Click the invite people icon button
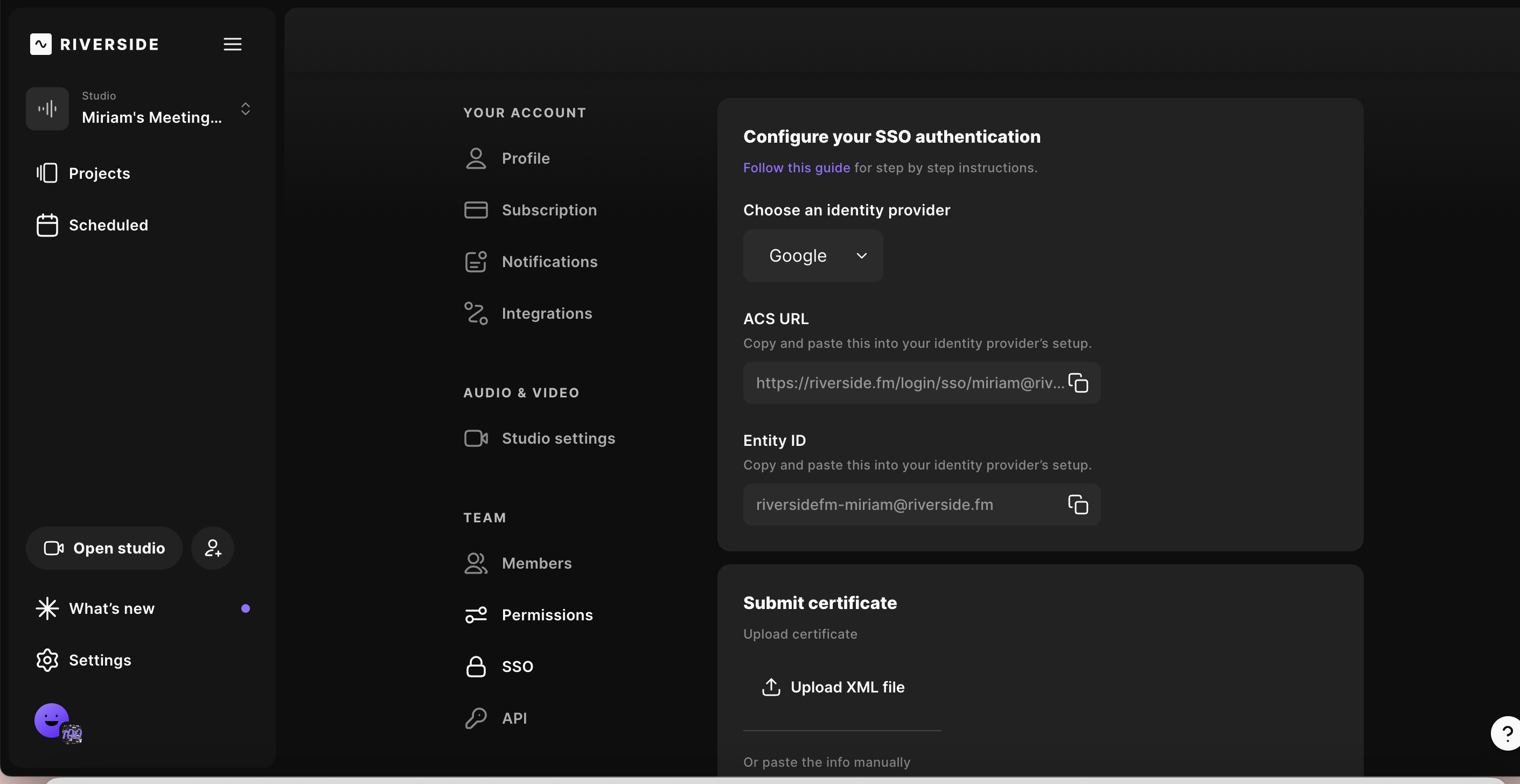 pos(212,548)
